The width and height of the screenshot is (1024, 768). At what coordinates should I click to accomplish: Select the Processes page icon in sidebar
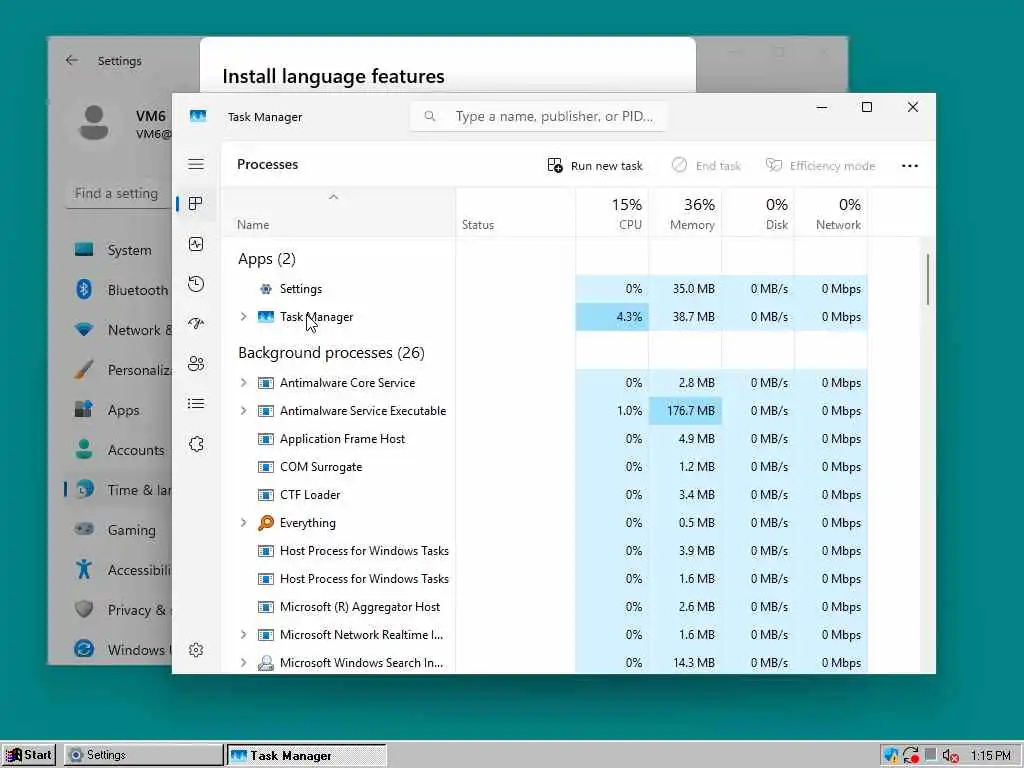(x=196, y=204)
